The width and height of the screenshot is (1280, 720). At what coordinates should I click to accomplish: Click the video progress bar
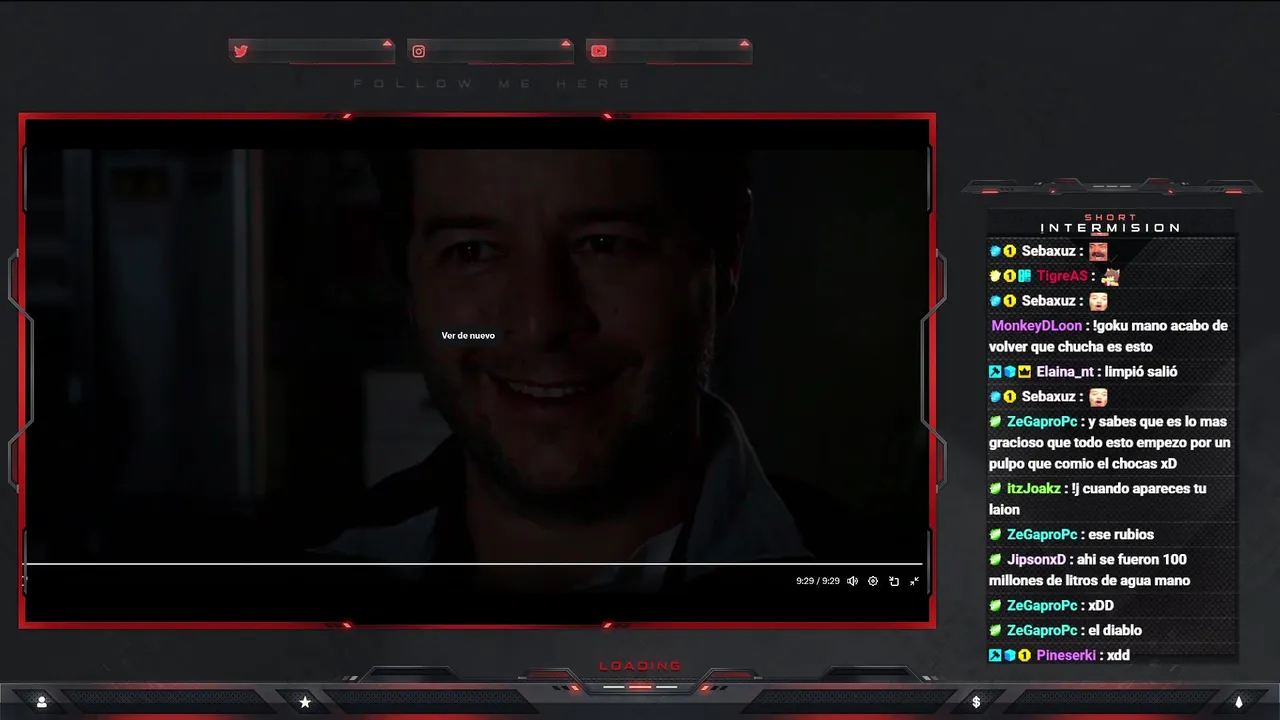coord(473,564)
